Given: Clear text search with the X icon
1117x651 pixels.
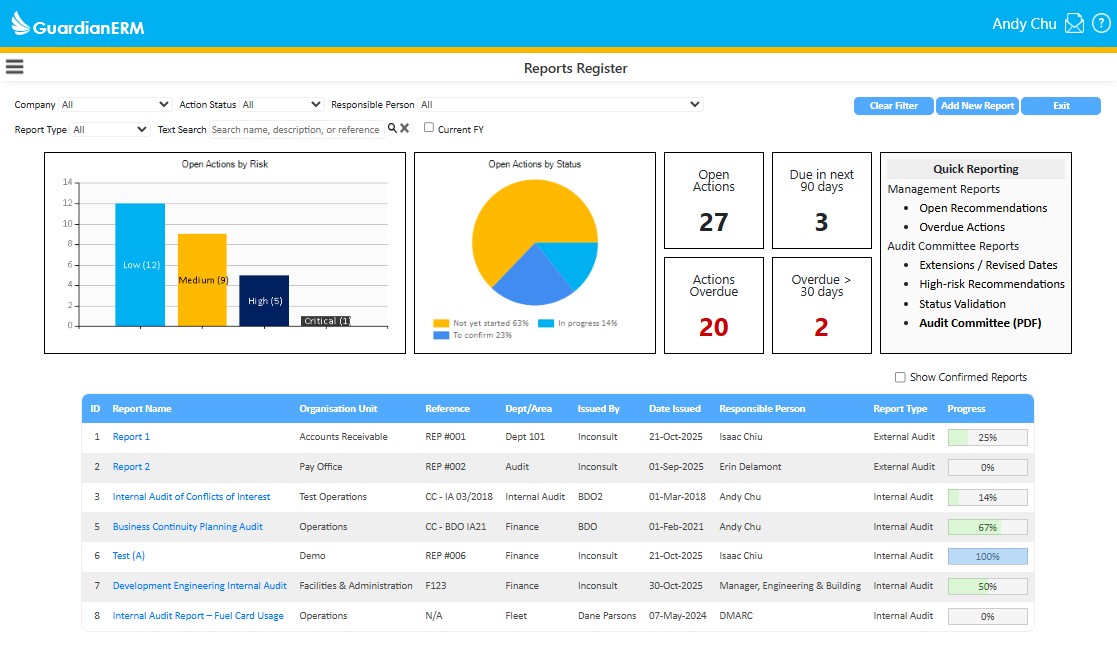Looking at the screenshot, I should click(x=405, y=129).
